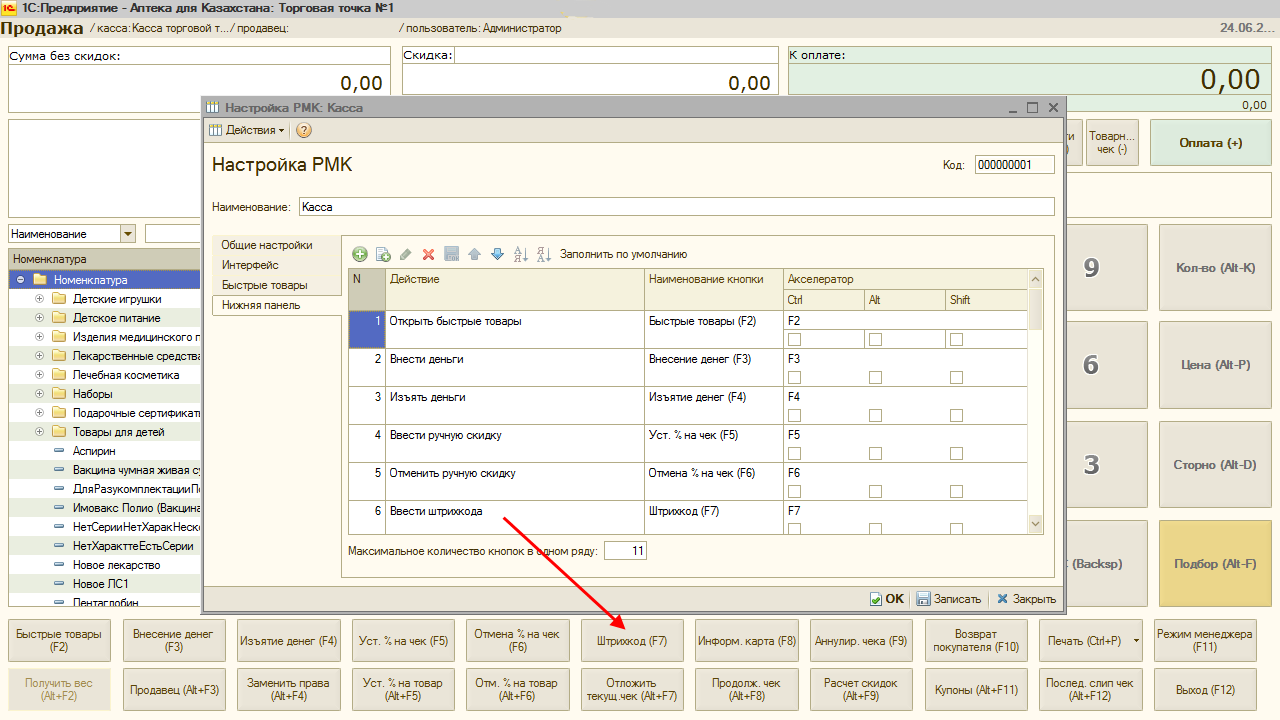
Task: Click the pencil Edit row icon
Action: pos(405,255)
